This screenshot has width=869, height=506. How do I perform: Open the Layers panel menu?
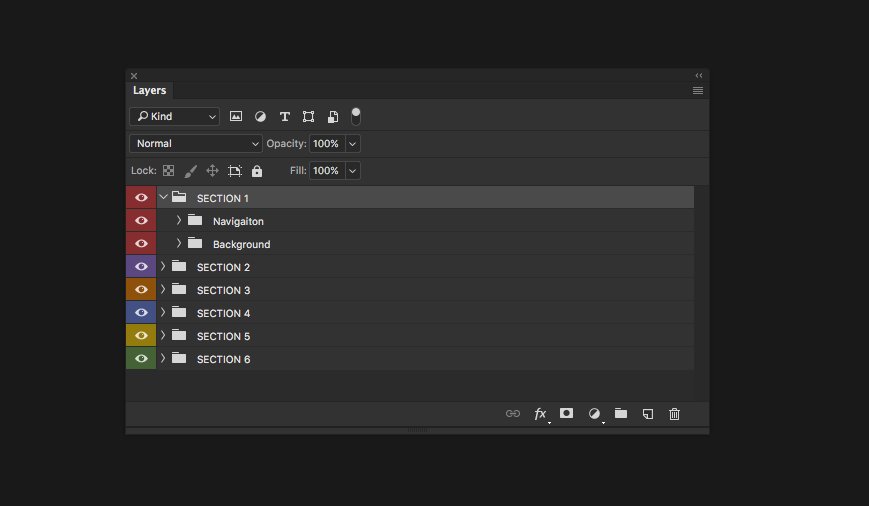tap(698, 90)
